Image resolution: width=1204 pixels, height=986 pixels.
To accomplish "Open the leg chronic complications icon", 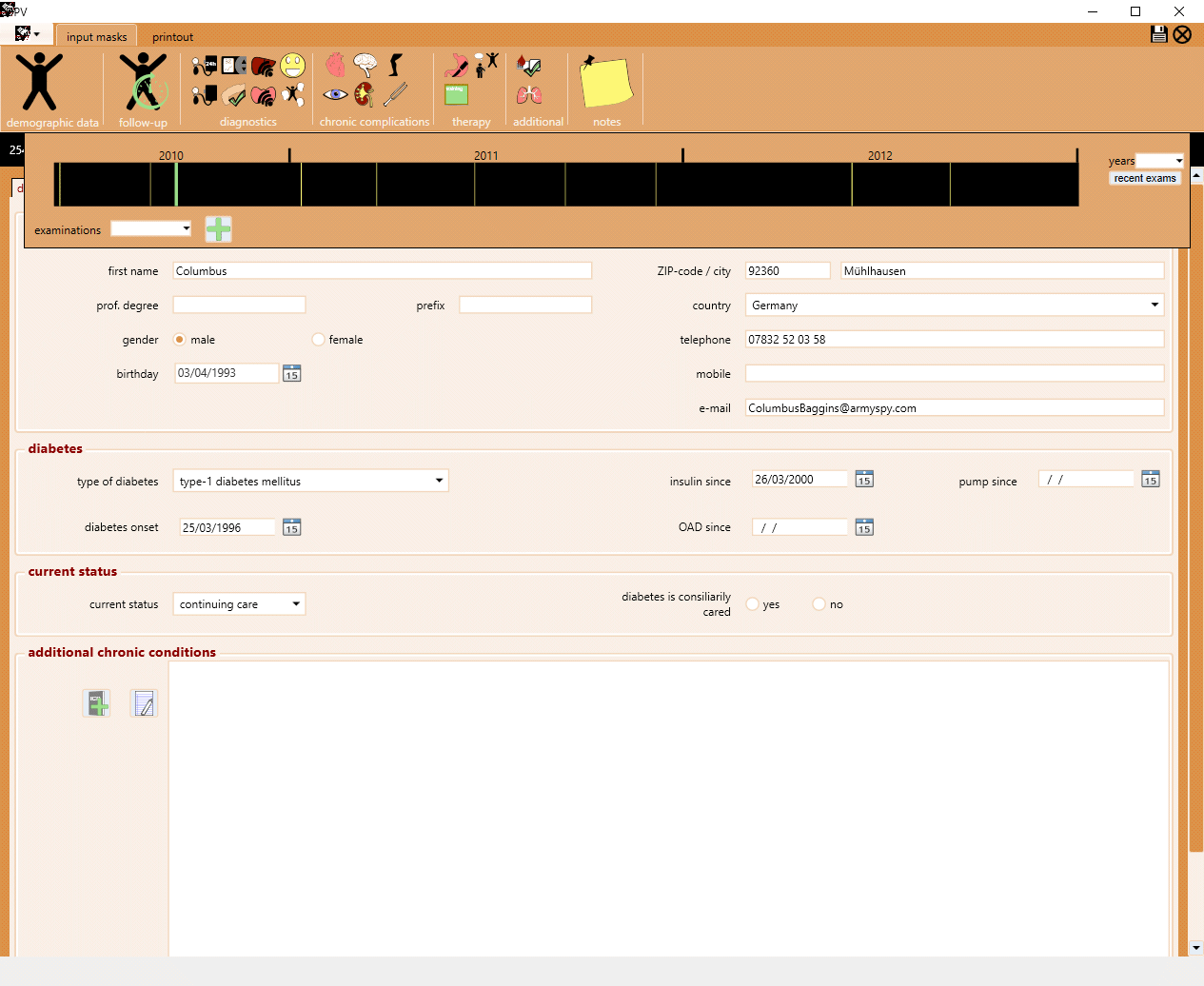I will pyautogui.click(x=395, y=65).
